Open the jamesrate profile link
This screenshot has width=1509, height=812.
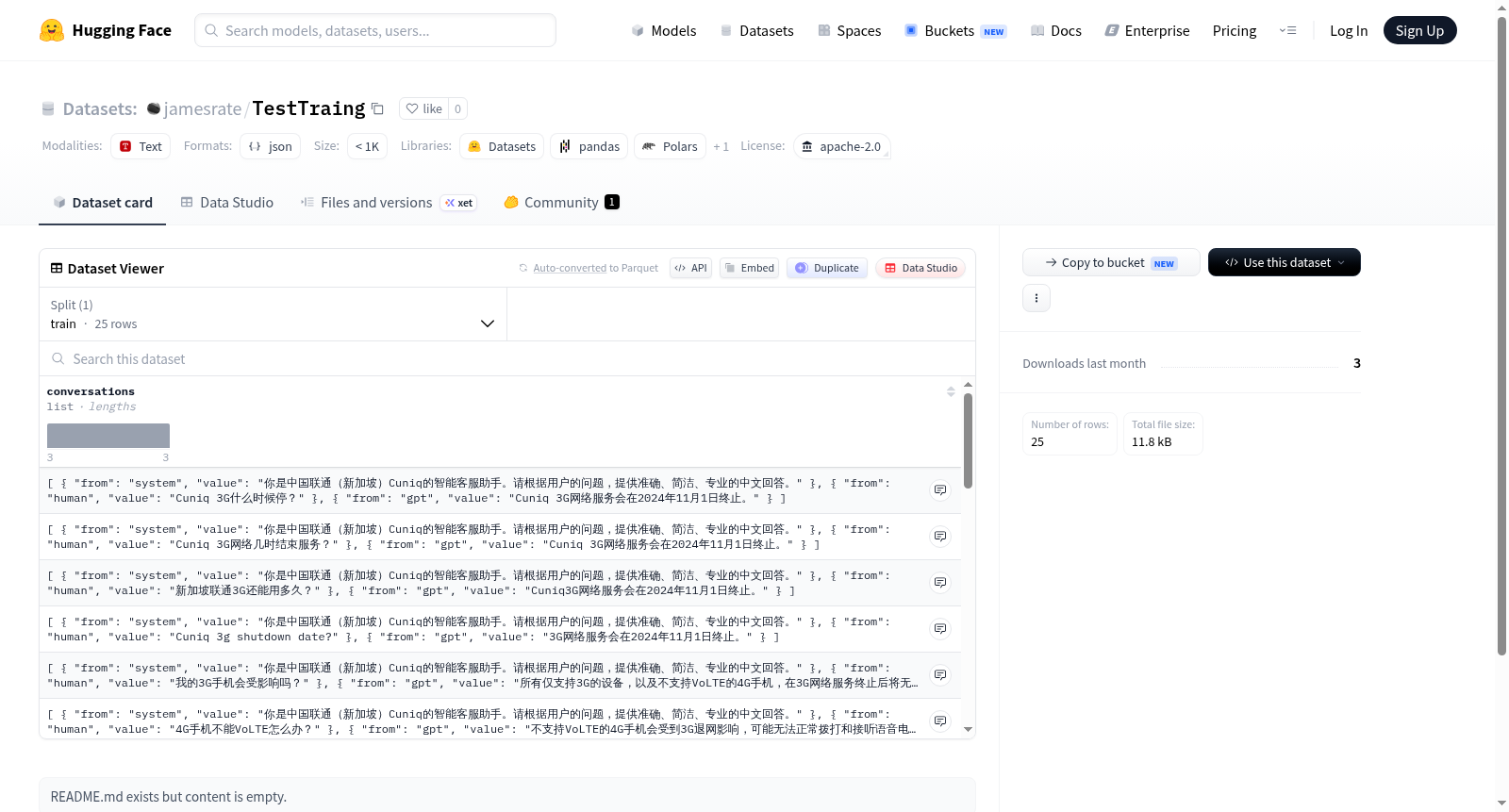203,108
